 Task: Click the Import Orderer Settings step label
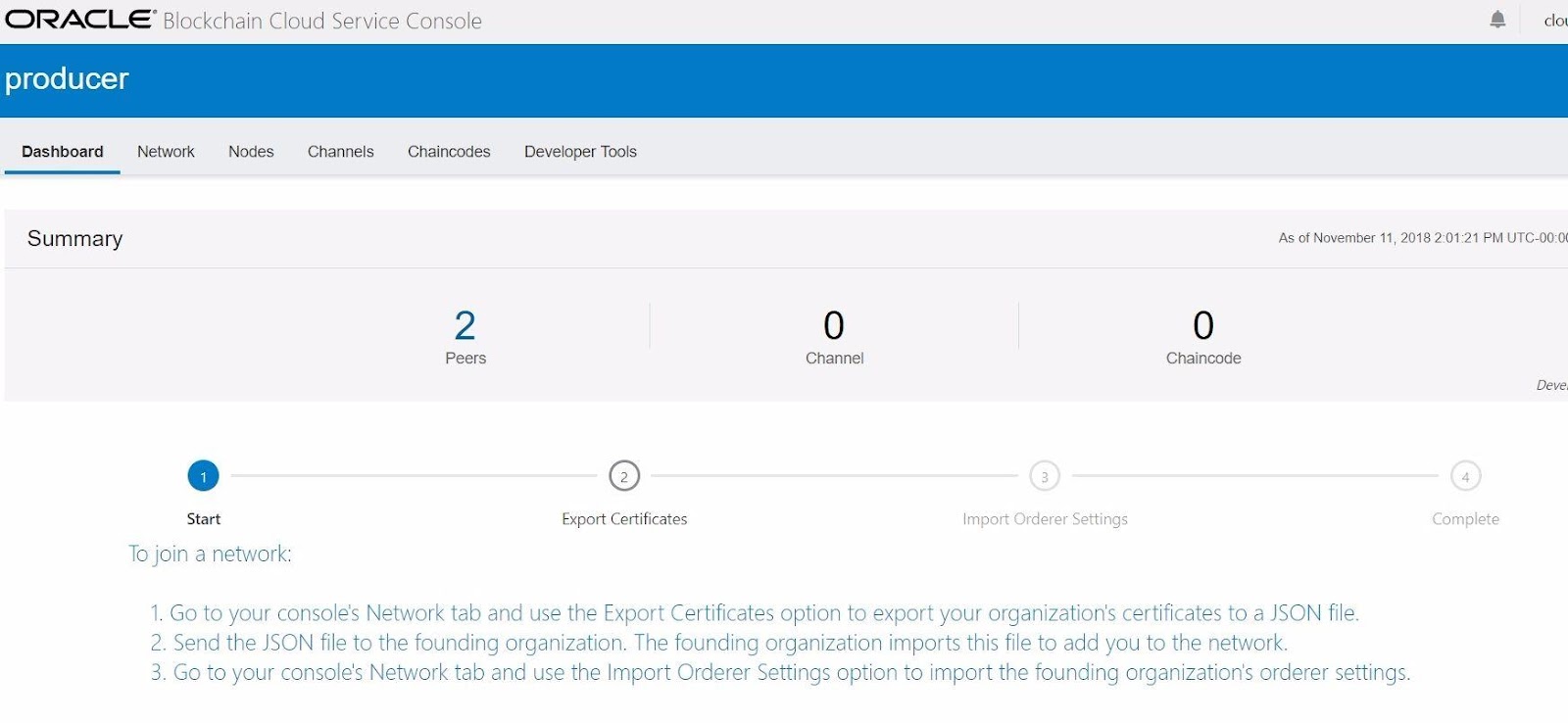(x=1045, y=519)
